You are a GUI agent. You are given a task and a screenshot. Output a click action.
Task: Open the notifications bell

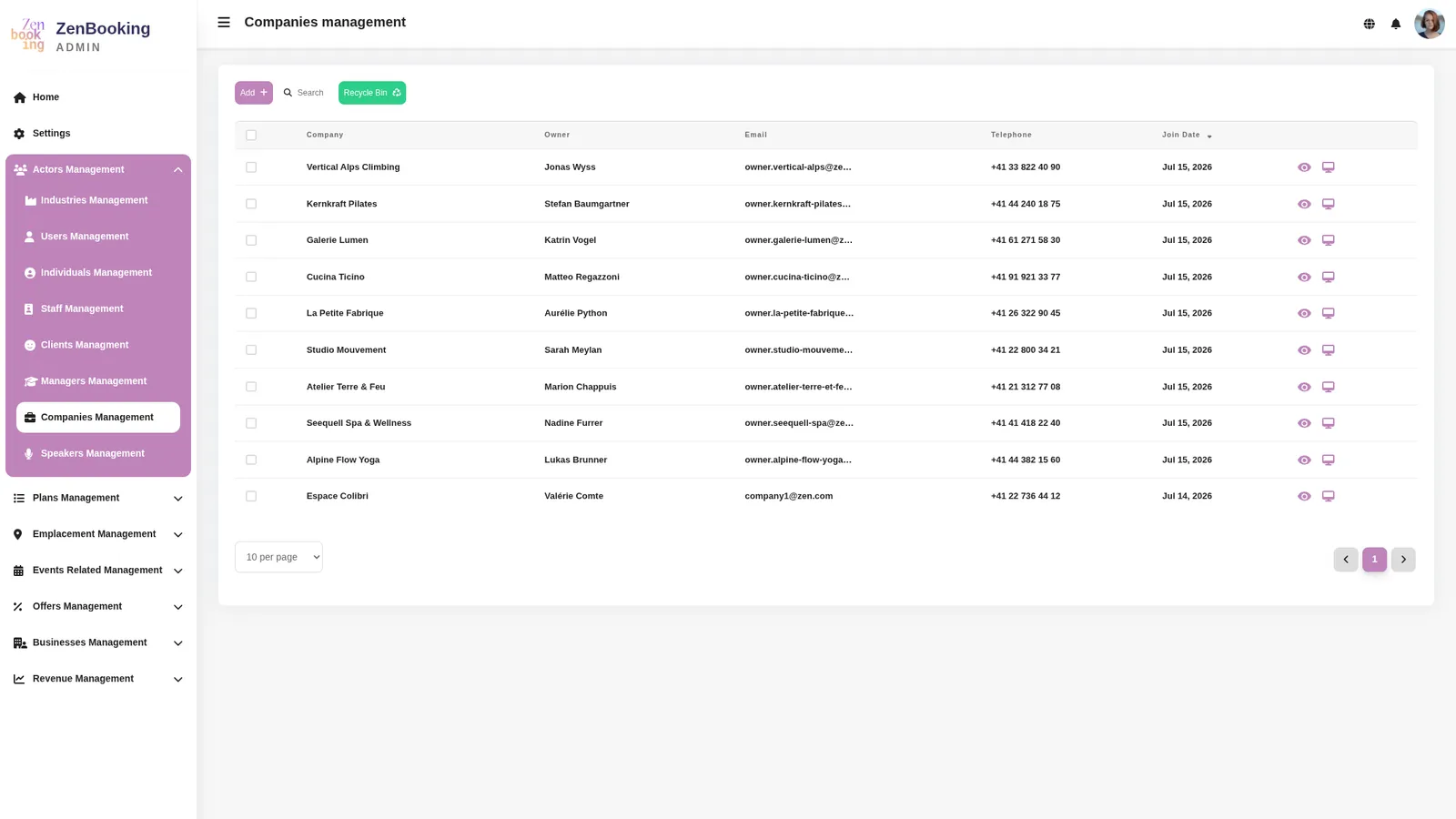tap(1395, 24)
